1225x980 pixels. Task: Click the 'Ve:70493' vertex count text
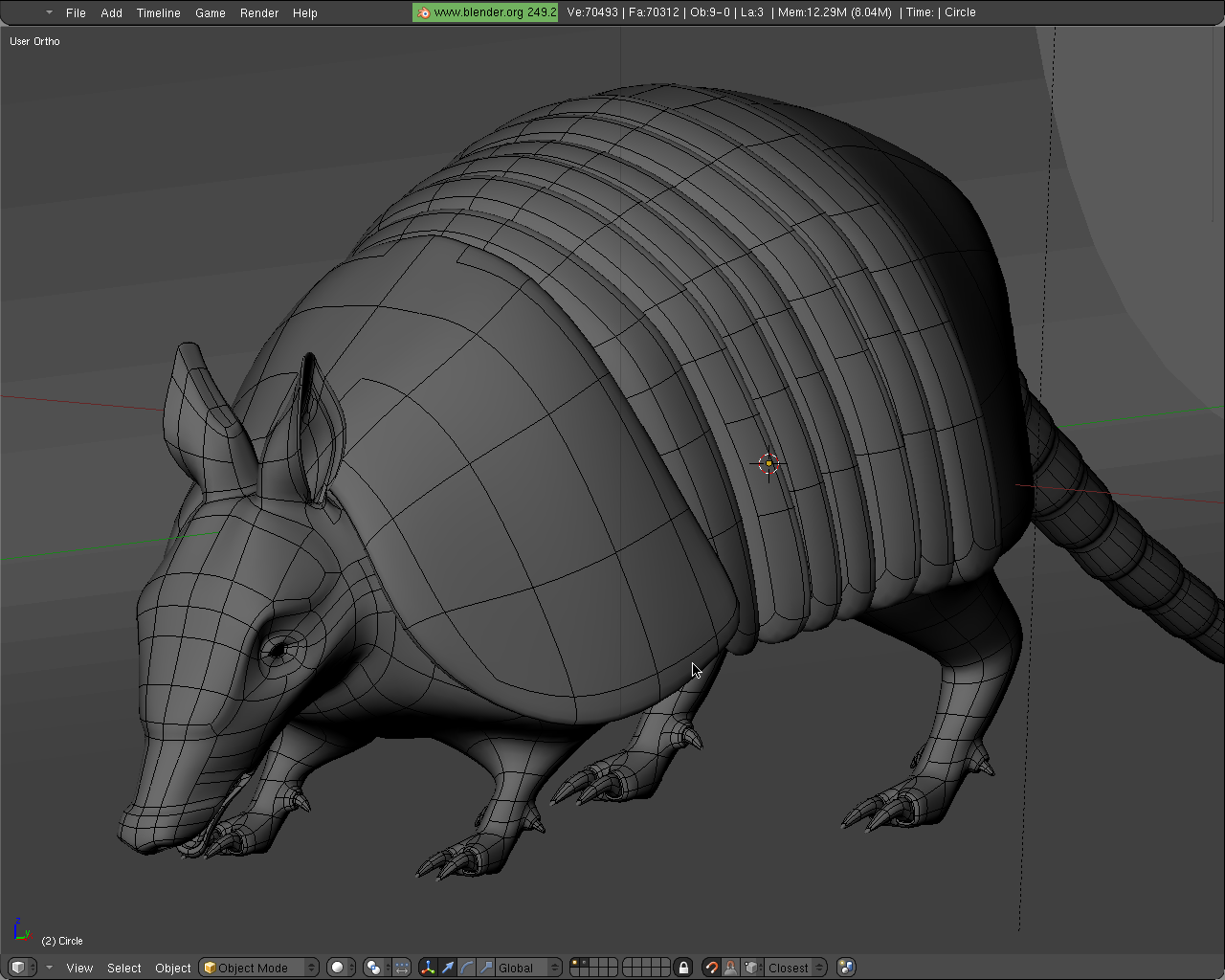coord(592,12)
